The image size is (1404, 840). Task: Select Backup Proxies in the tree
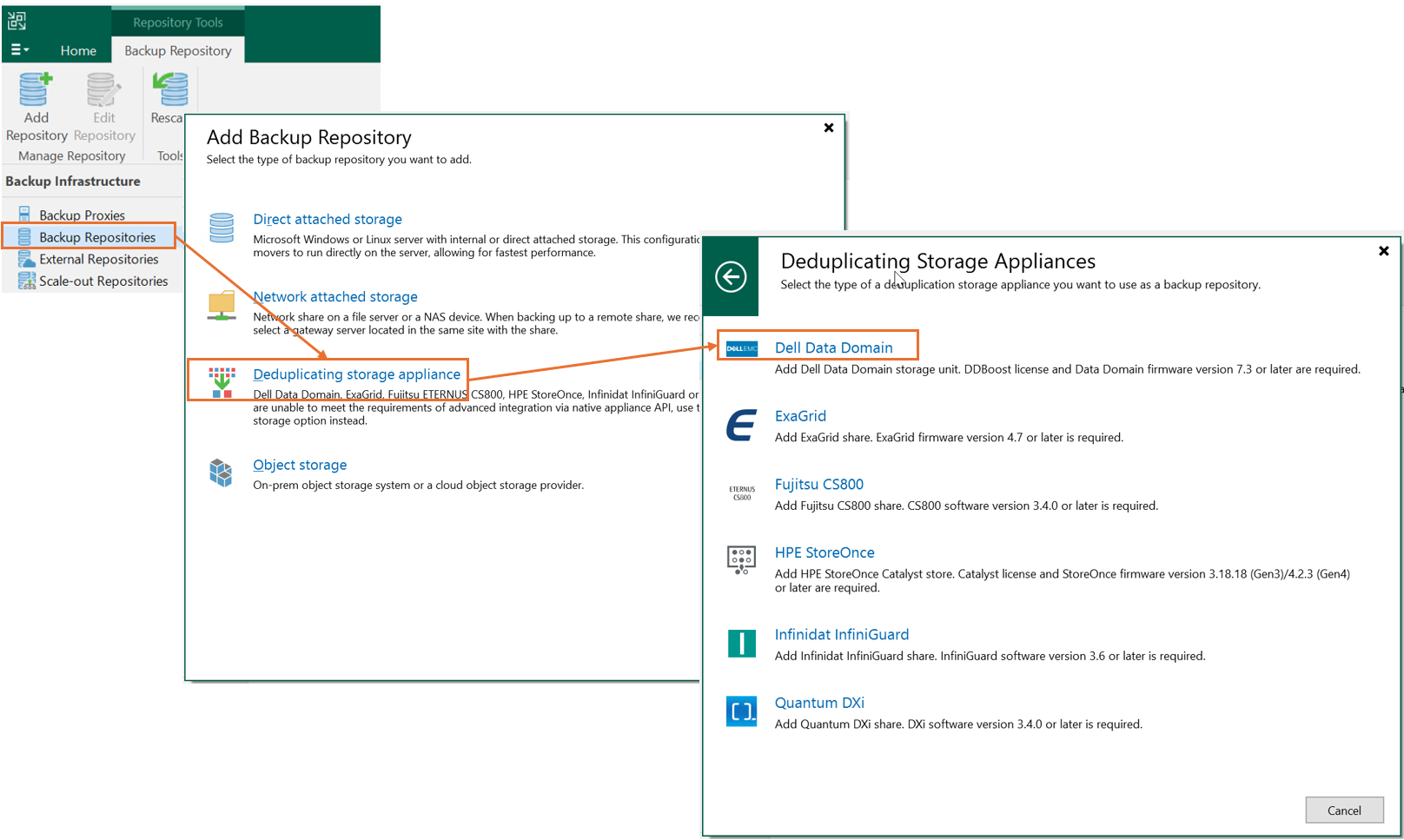tap(82, 215)
